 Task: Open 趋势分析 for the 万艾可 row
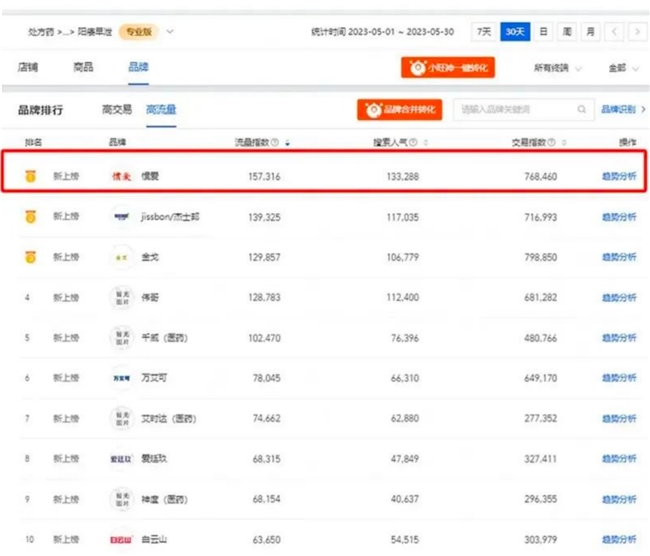click(x=618, y=378)
